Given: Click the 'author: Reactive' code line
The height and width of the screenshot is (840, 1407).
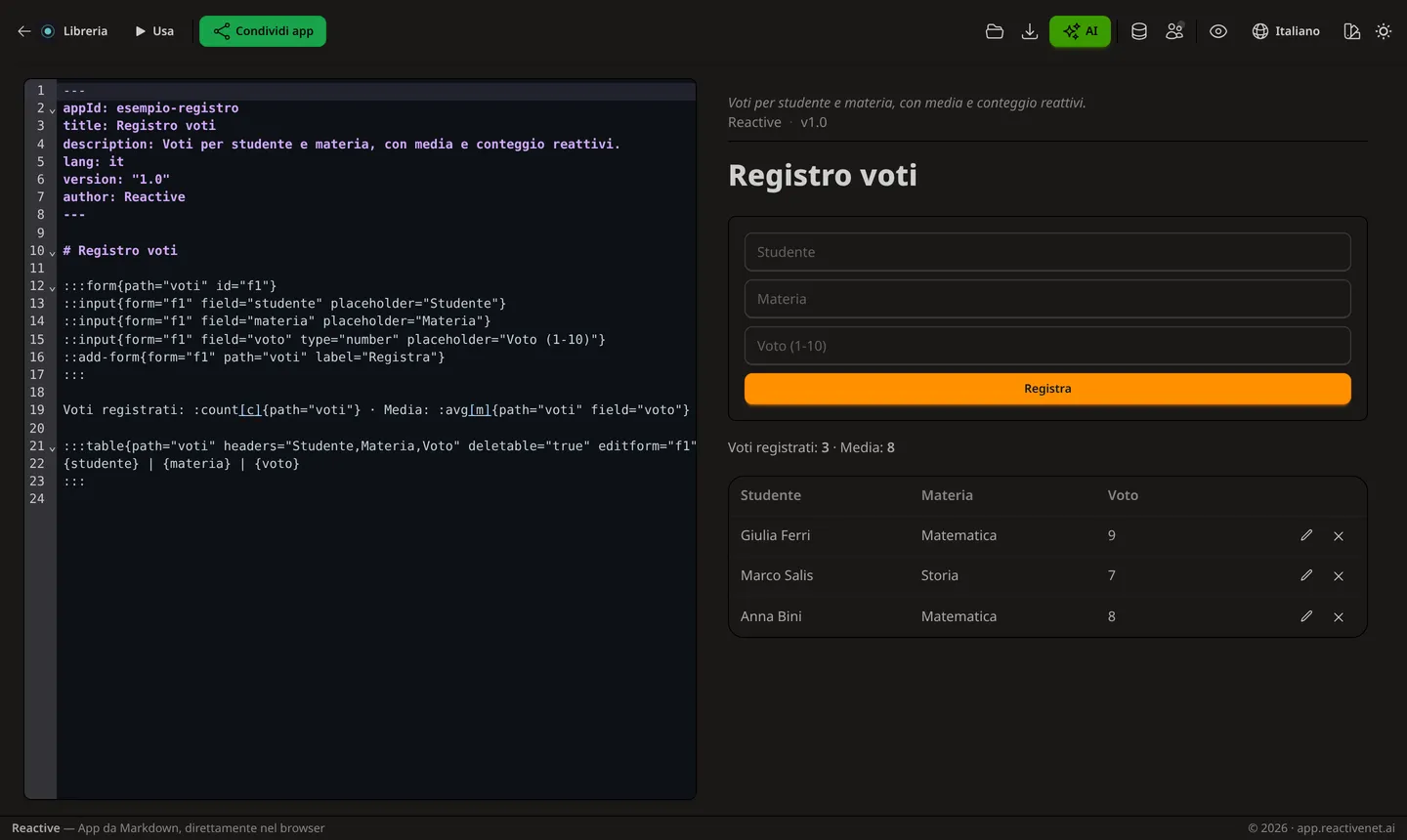Looking at the screenshot, I should (124, 197).
